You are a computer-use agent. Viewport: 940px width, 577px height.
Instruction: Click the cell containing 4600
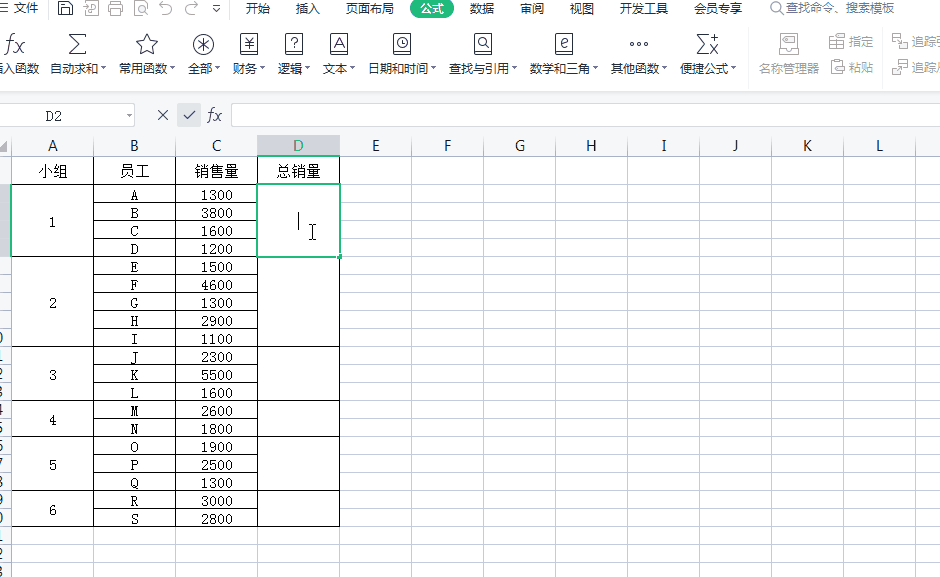(x=216, y=285)
